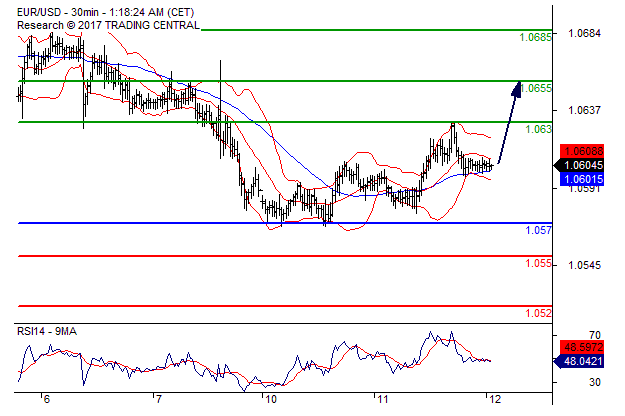Image resolution: width=625 pixels, height=416 pixels.
Task: Click the red 1.052 support label
Action: (x=539, y=313)
